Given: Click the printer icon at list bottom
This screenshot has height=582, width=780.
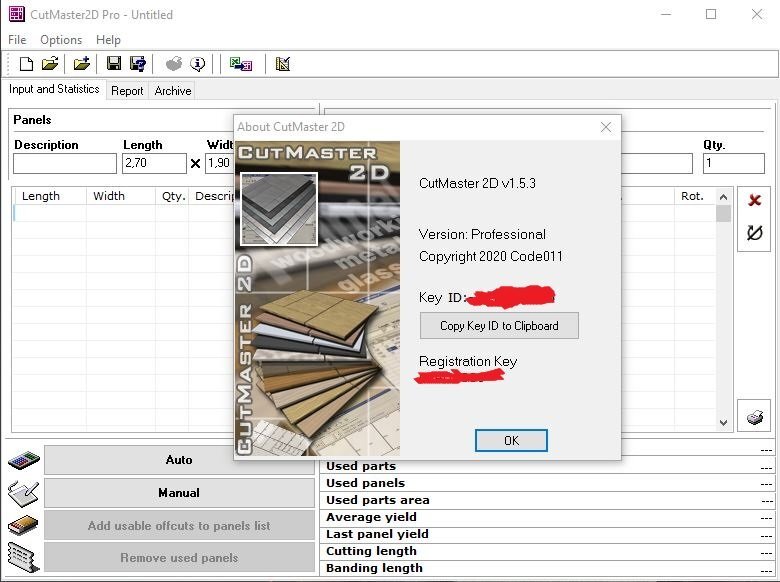Looking at the screenshot, I should 754,416.
